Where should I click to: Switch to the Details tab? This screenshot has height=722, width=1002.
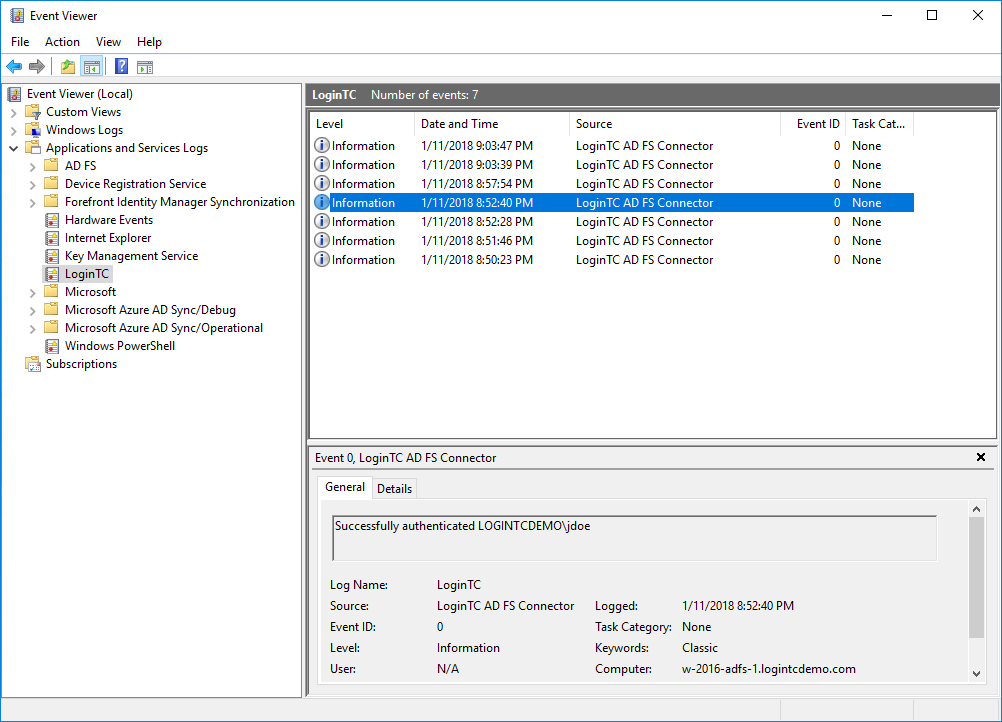click(x=394, y=489)
